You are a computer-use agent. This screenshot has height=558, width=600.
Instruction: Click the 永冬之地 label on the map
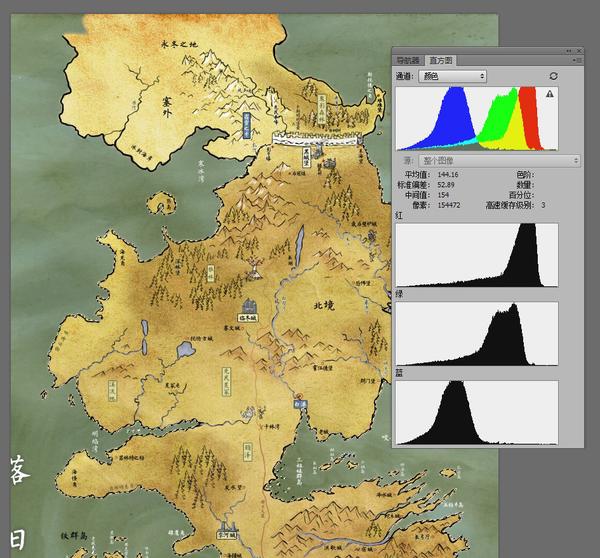179,44
